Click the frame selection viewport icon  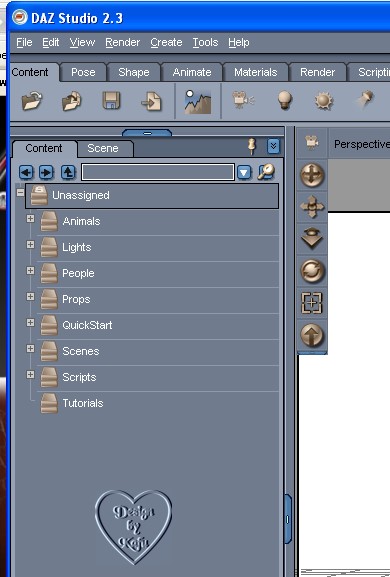point(312,303)
